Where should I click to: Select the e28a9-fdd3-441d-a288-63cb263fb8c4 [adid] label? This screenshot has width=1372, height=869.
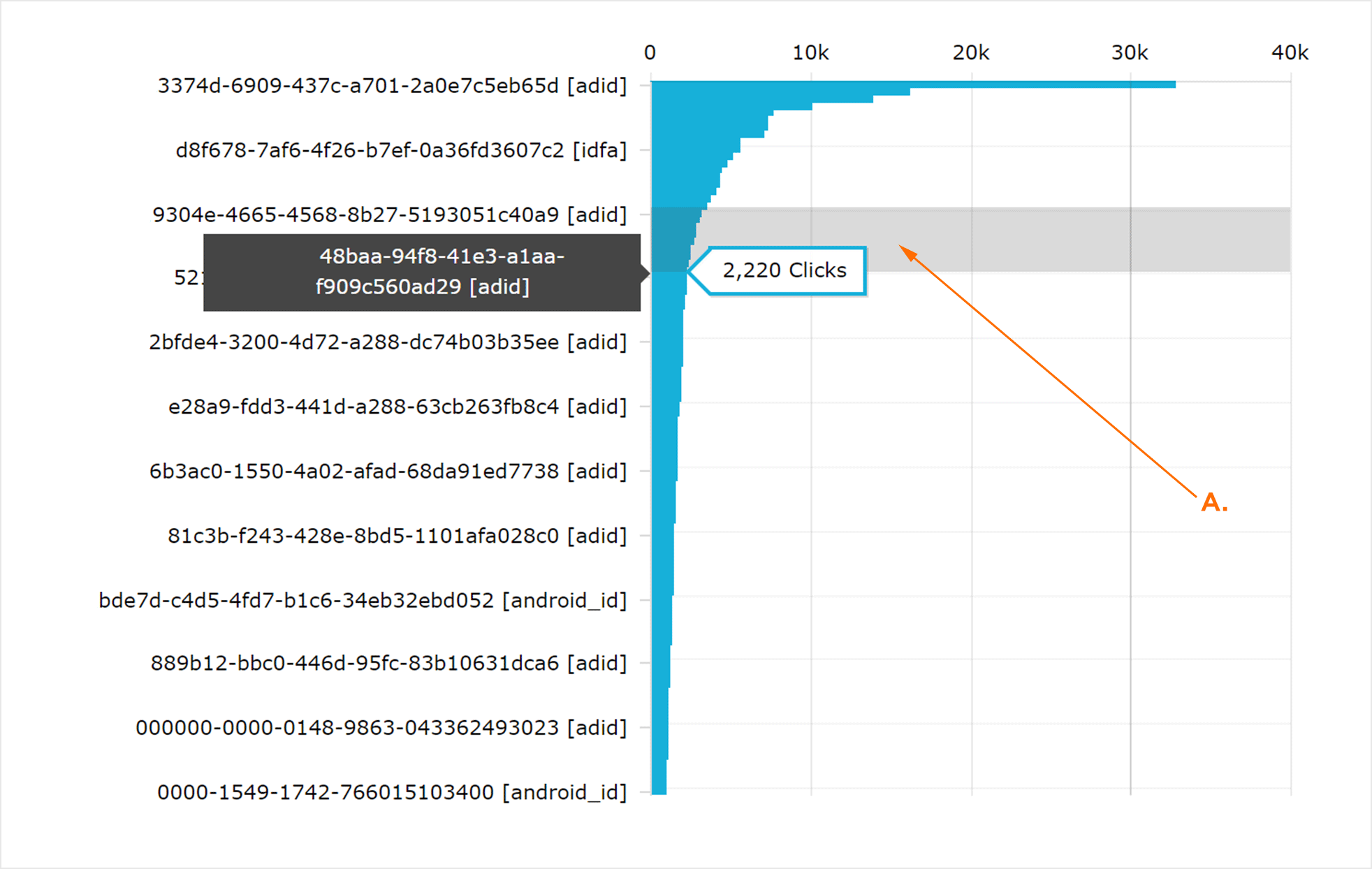click(397, 407)
